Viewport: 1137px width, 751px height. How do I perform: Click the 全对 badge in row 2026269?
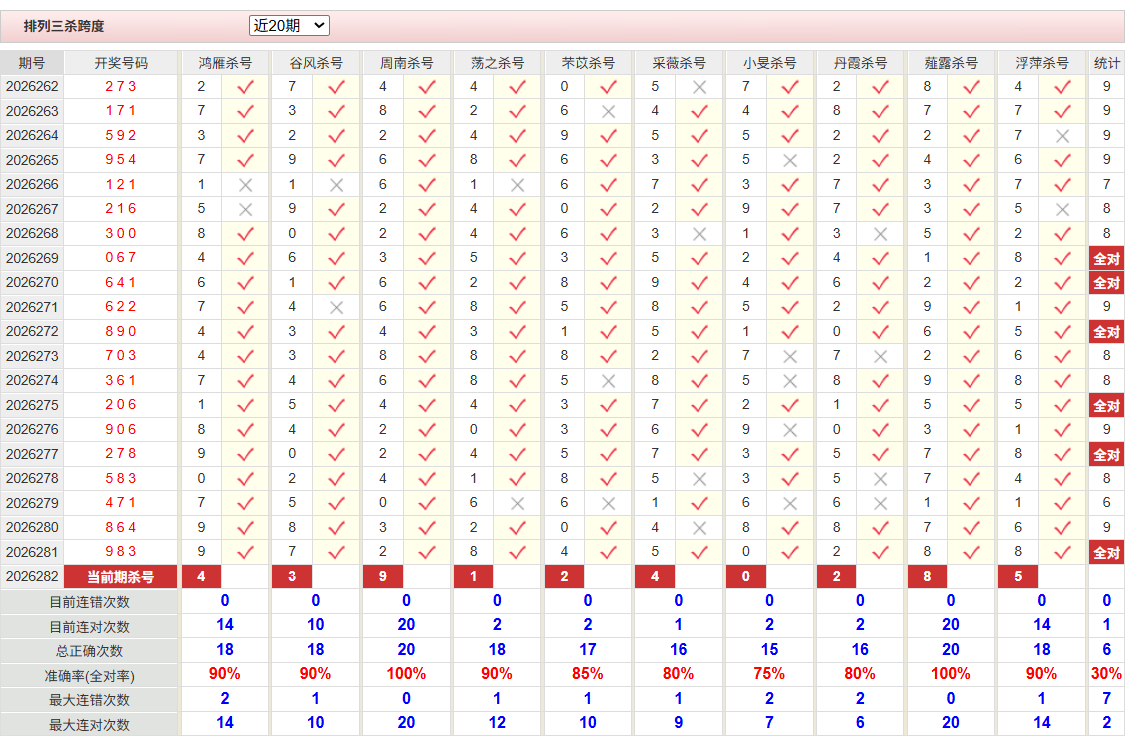coord(1107,259)
